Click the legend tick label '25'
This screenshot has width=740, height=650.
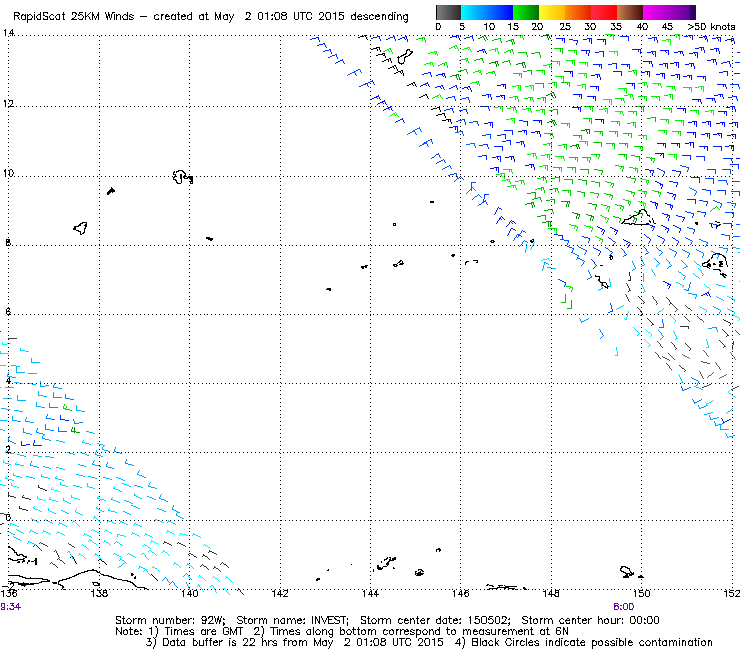565,27
